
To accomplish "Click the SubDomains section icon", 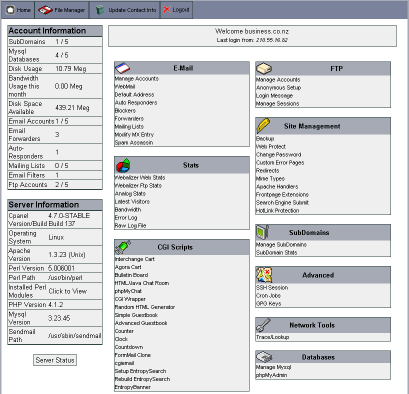I will point(262,232).
